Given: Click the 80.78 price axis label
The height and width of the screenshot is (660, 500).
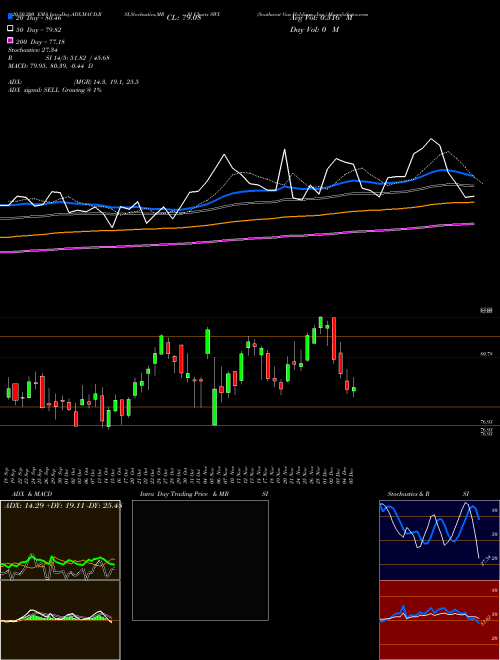Looking at the screenshot, I should (486, 354).
